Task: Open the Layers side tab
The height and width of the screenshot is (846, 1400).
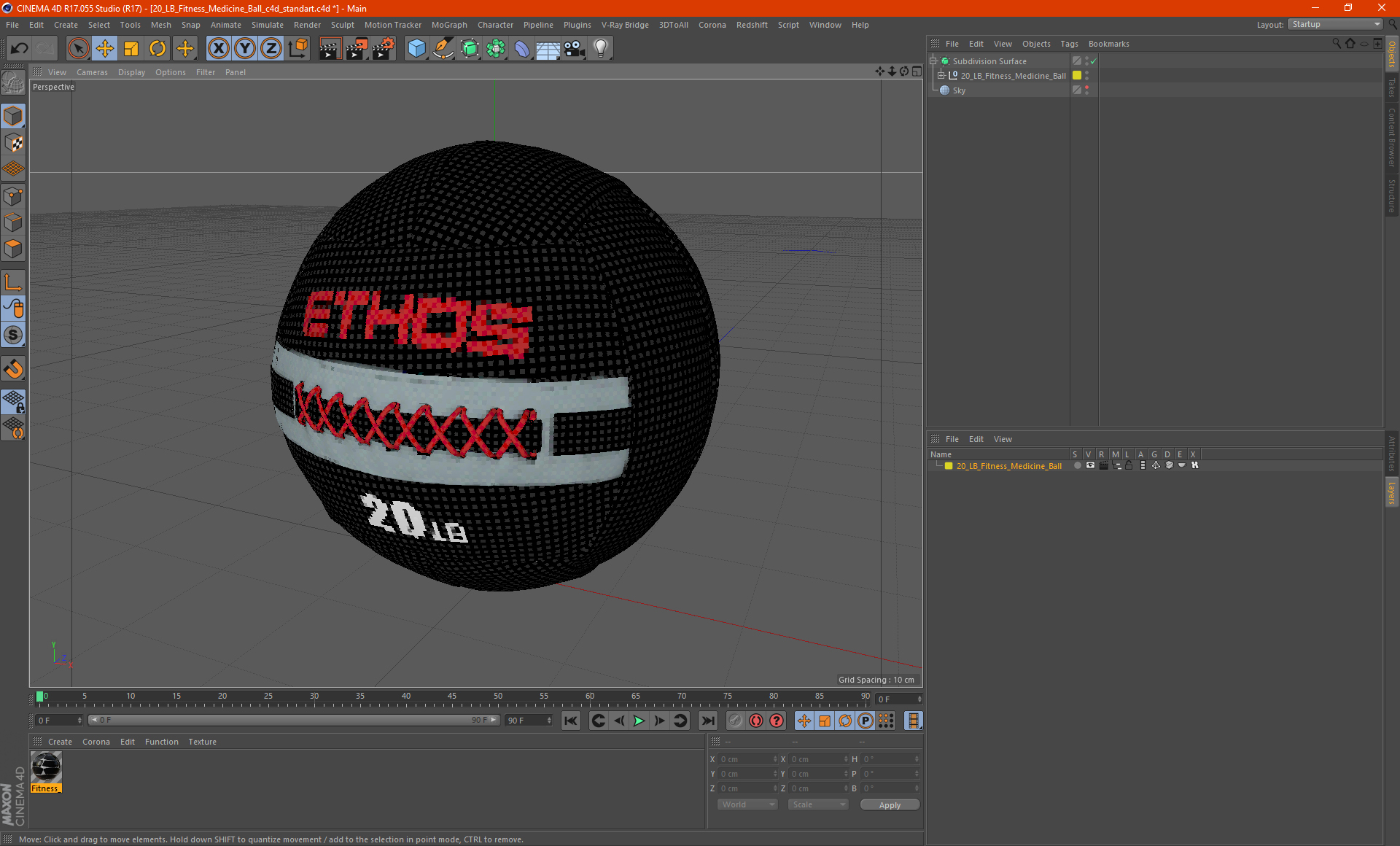Action: tap(1391, 492)
